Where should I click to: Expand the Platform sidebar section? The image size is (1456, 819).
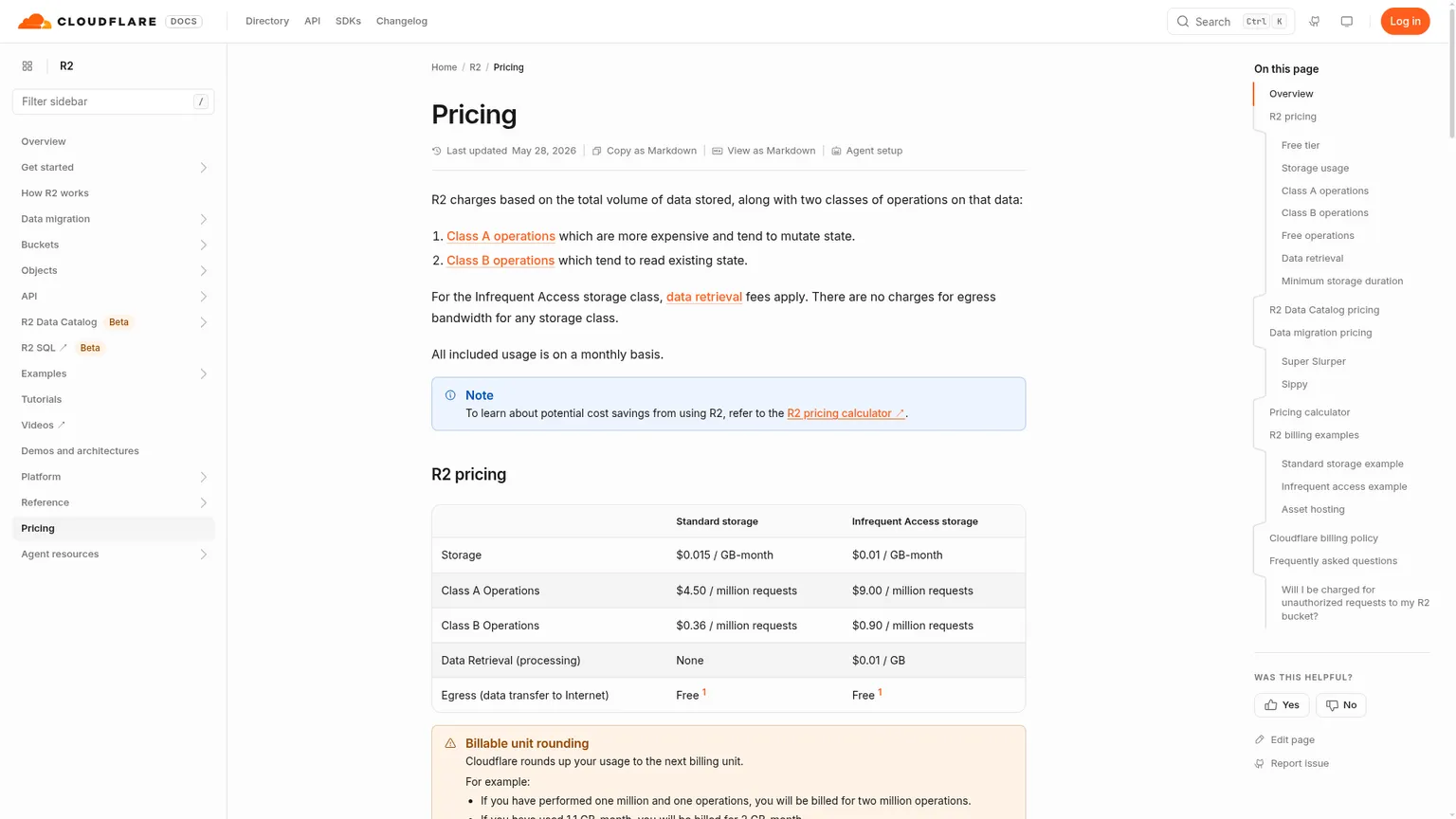click(x=203, y=477)
